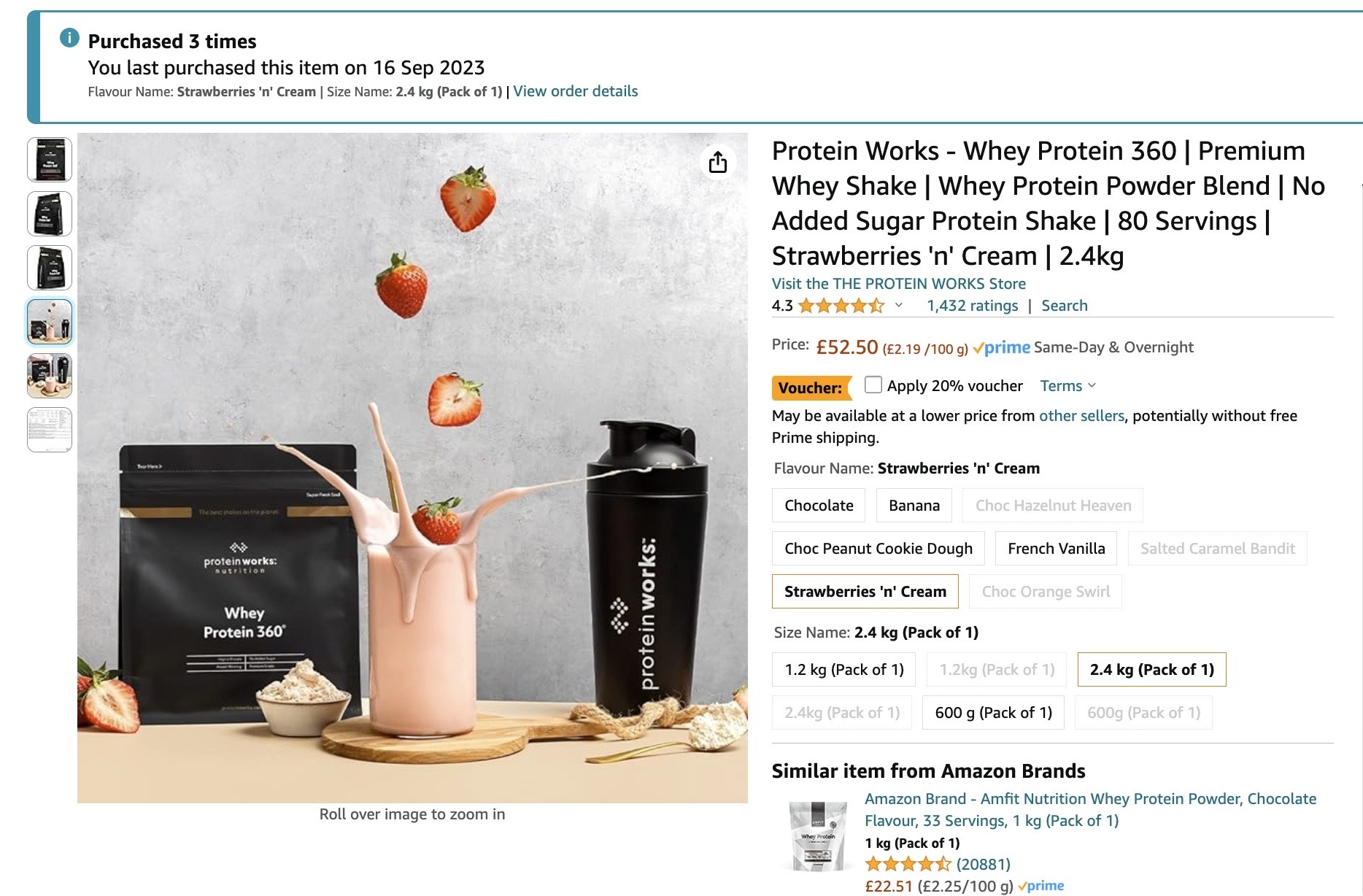Select the first product thumbnail
Image resolution: width=1363 pixels, height=896 pixels.
pos(50,160)
